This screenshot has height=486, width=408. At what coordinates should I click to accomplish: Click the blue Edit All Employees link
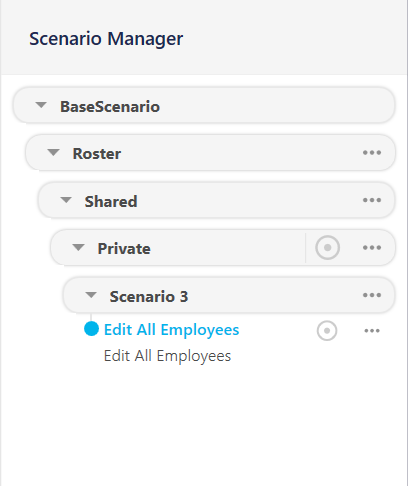(171, 330)
